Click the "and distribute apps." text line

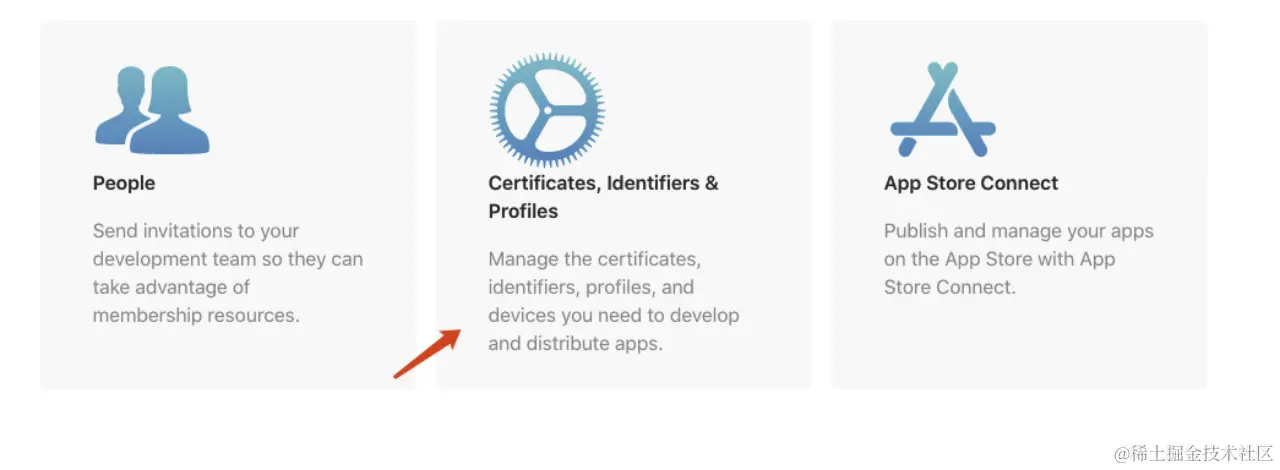(575, 343)
